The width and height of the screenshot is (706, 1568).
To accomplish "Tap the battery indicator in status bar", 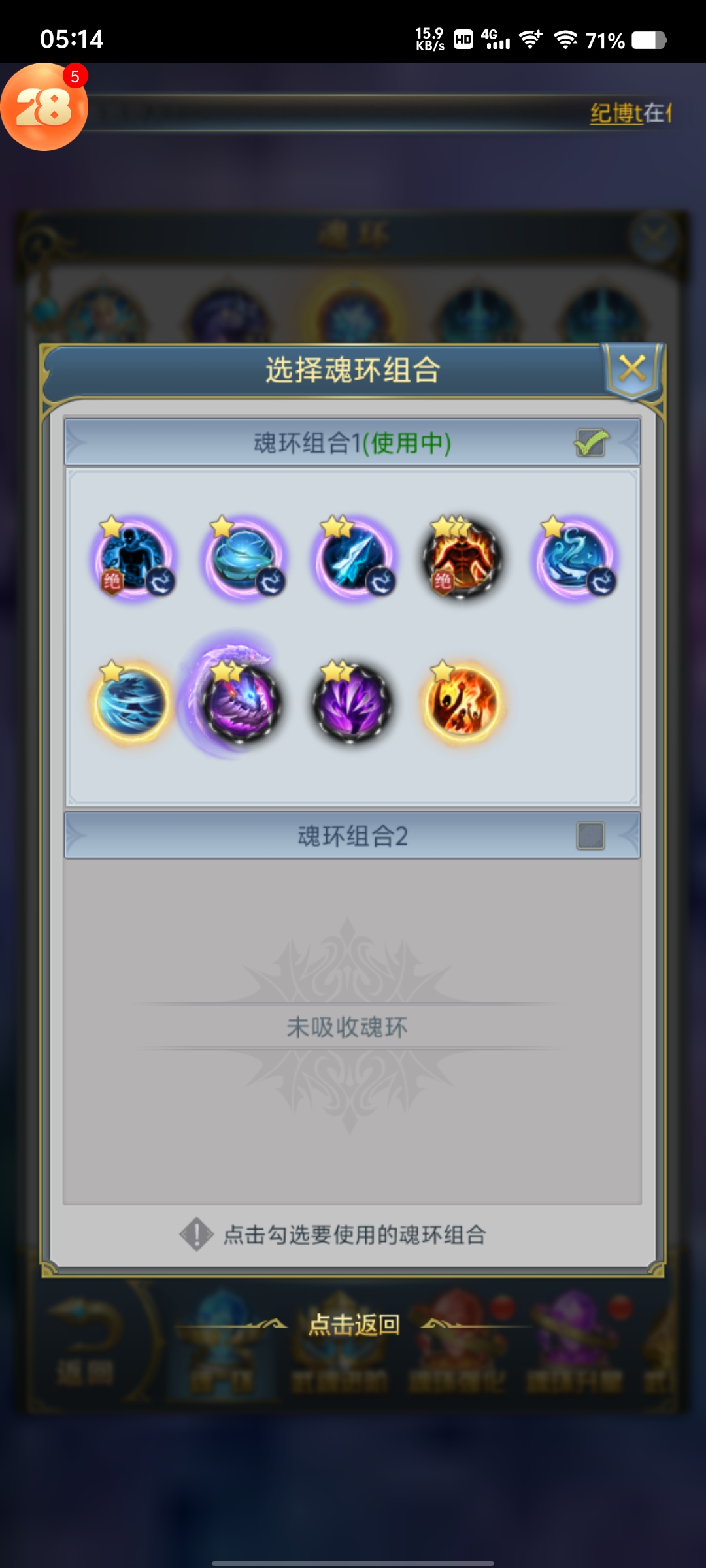I will tap(649, 41).
